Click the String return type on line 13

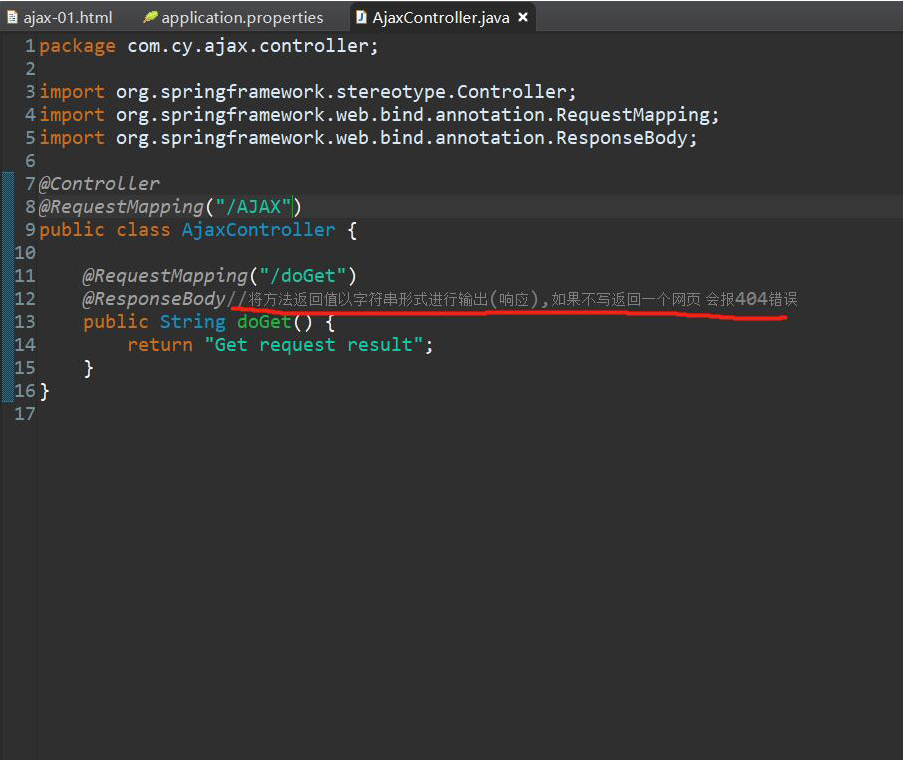click(x=192, y=322)
